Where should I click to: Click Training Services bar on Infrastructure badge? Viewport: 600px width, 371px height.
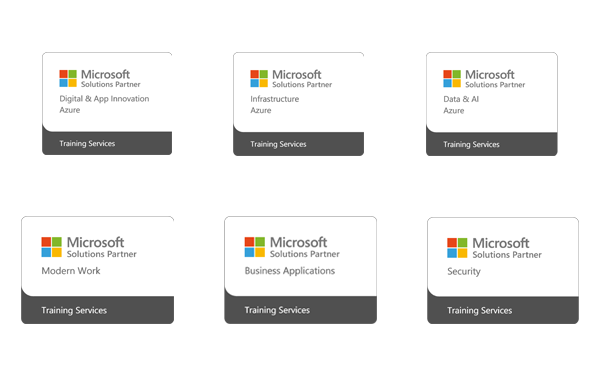point(298,144)
